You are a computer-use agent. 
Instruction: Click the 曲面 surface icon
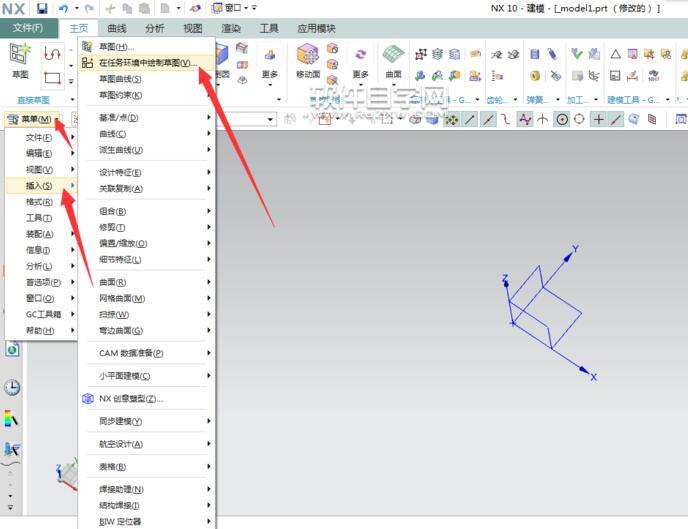(393, 55)
